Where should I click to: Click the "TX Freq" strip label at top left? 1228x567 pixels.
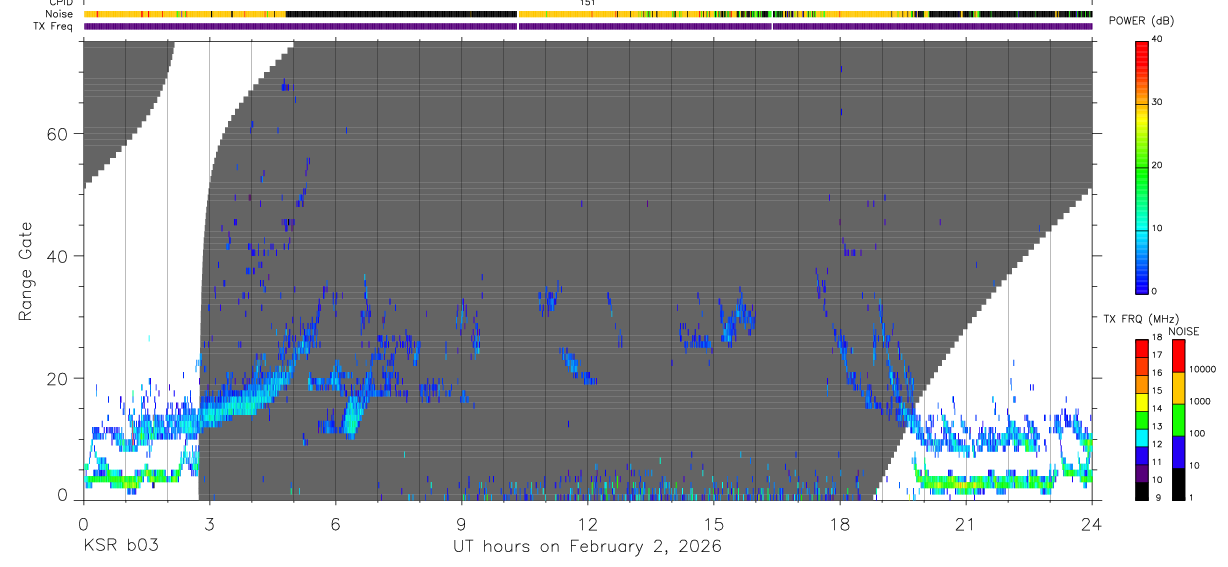point(54,26)
